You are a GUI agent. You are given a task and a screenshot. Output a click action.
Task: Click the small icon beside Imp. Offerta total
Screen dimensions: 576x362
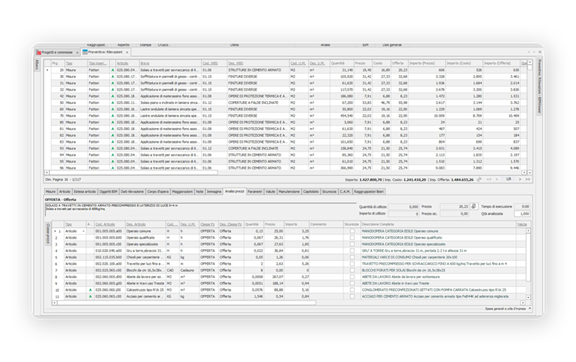(479, 179)
